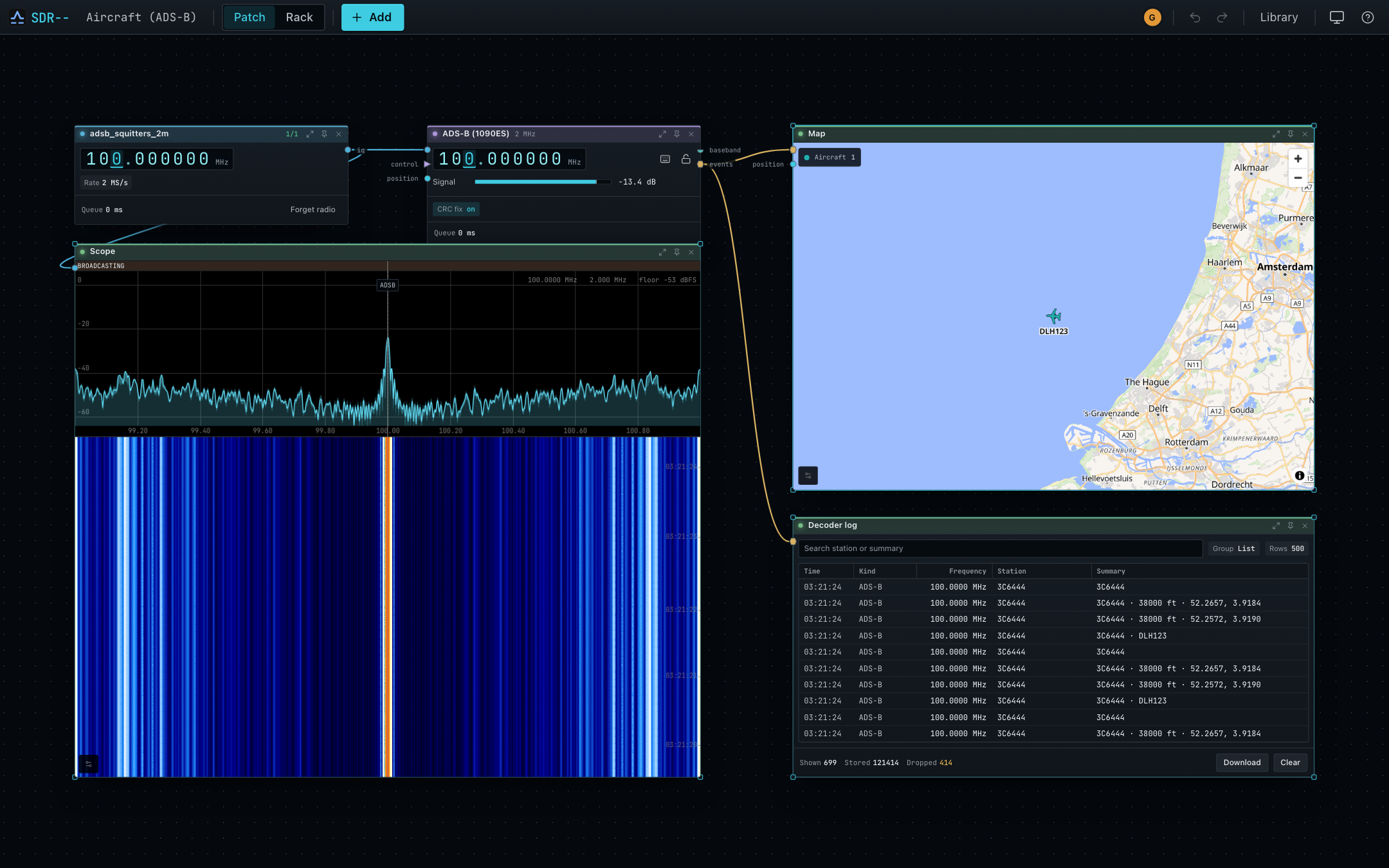
Task: Click the SDR-- logo
Action: [x=40, y=17]
